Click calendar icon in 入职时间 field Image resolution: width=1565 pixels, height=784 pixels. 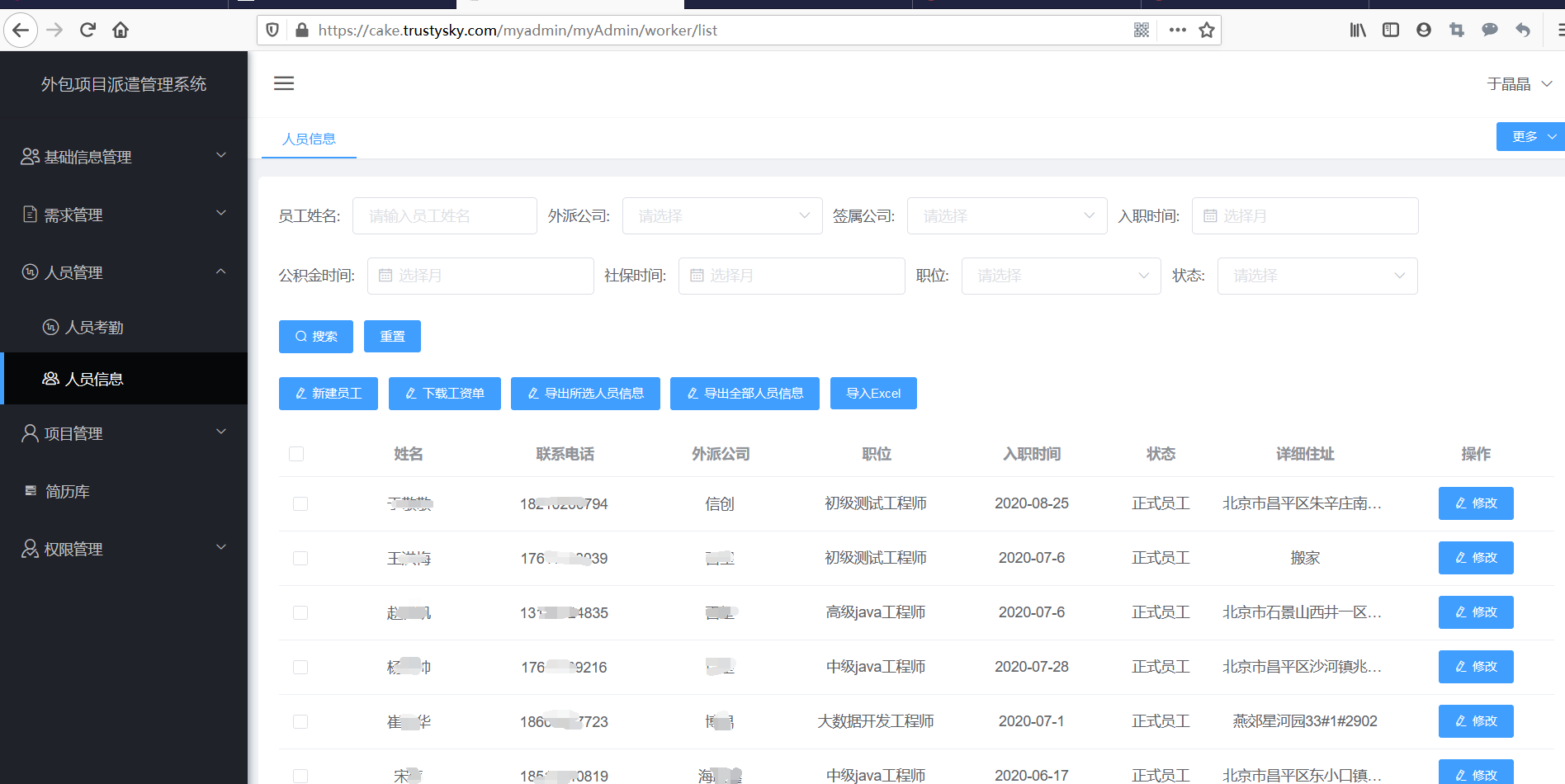(x=1210, y=216)
